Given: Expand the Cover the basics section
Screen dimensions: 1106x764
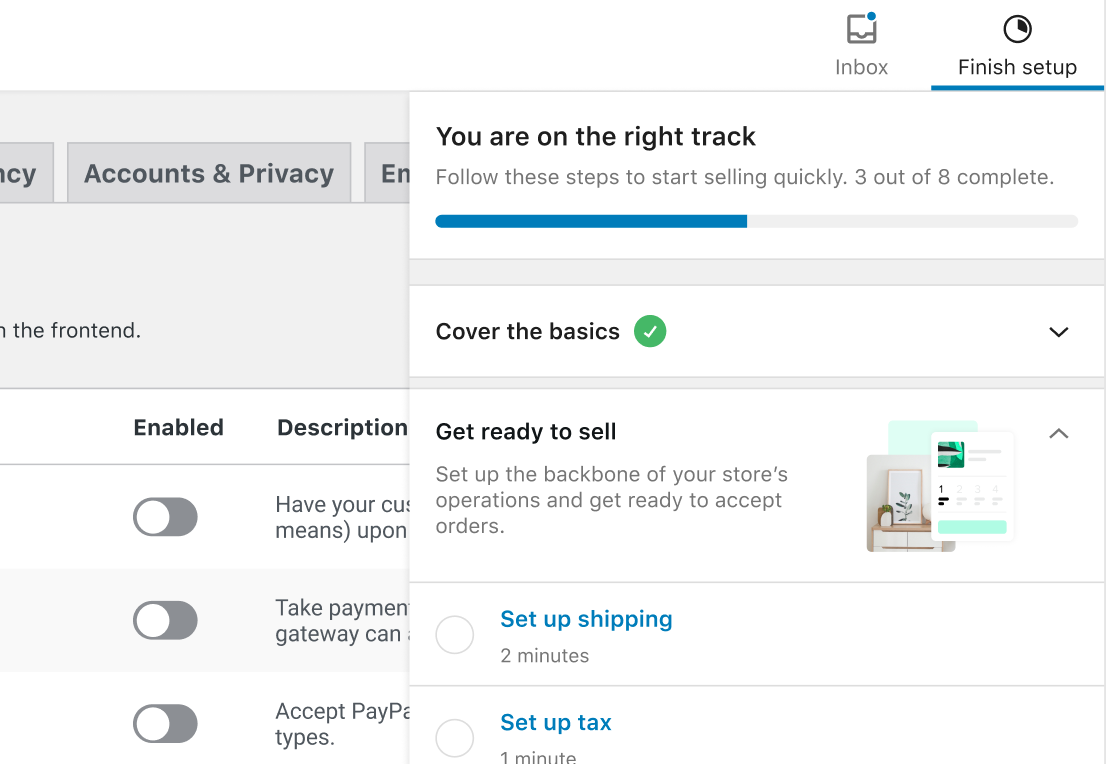Looking at the screenshot, I should tap(1058, 331).
